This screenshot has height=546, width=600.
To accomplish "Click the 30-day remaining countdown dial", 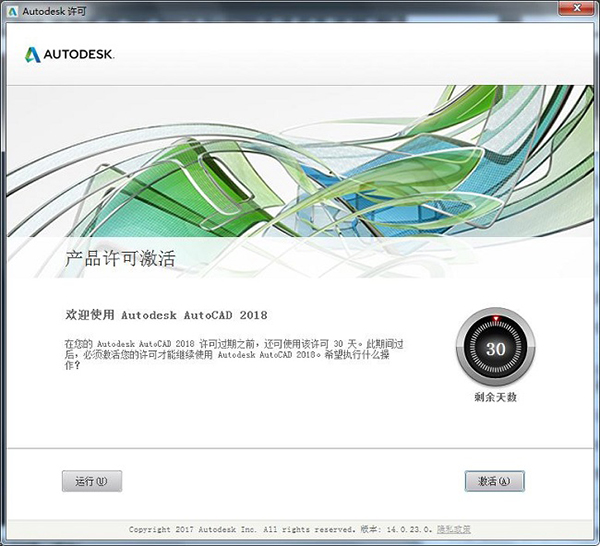I will click(496, 347).
